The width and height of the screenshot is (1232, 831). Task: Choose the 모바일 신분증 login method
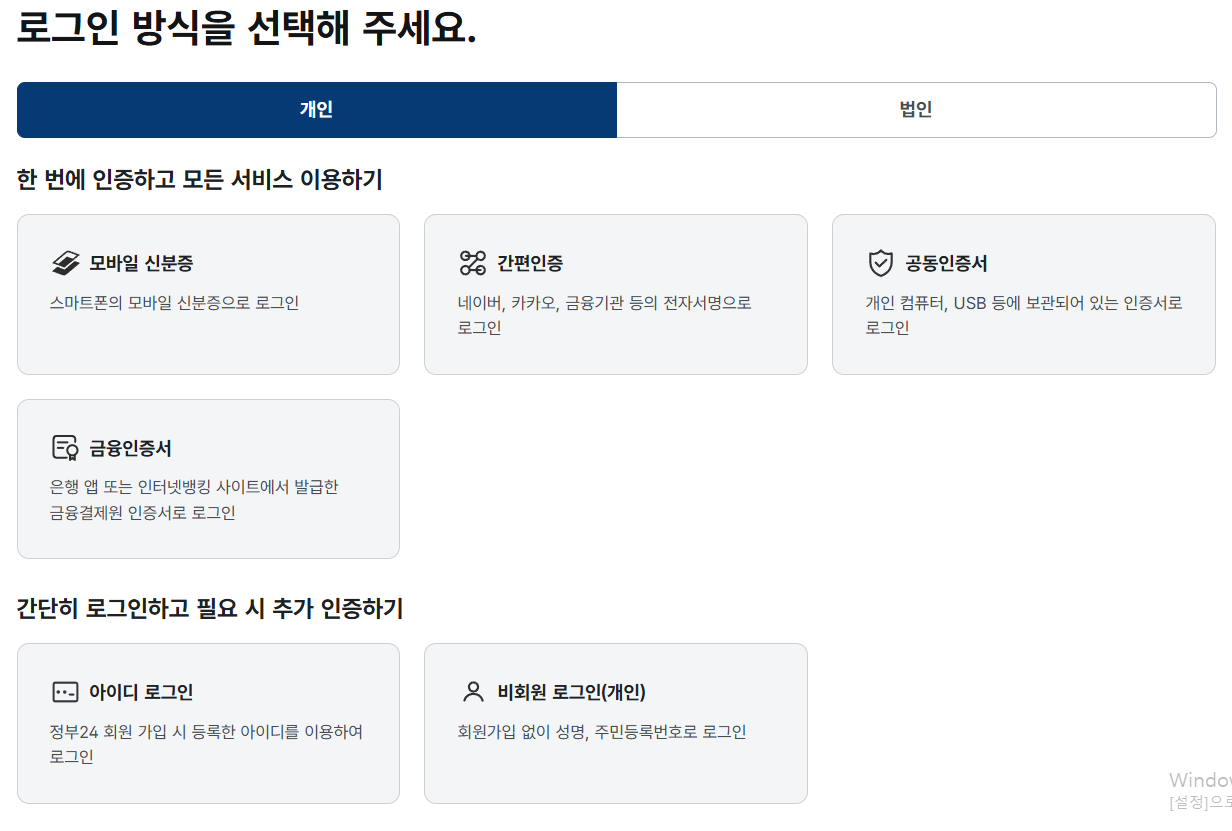coord(208,294)
